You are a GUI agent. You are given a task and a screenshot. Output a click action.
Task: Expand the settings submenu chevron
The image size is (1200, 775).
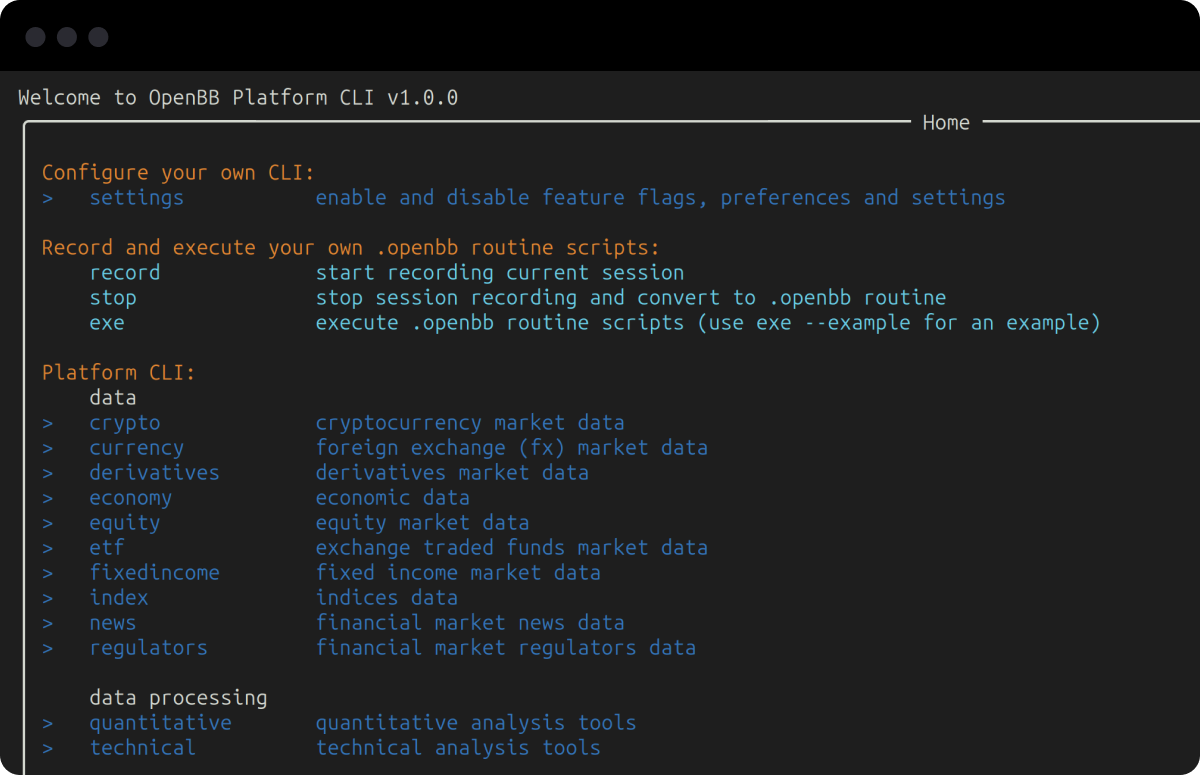pyautogui.click(x=47, y=197)
